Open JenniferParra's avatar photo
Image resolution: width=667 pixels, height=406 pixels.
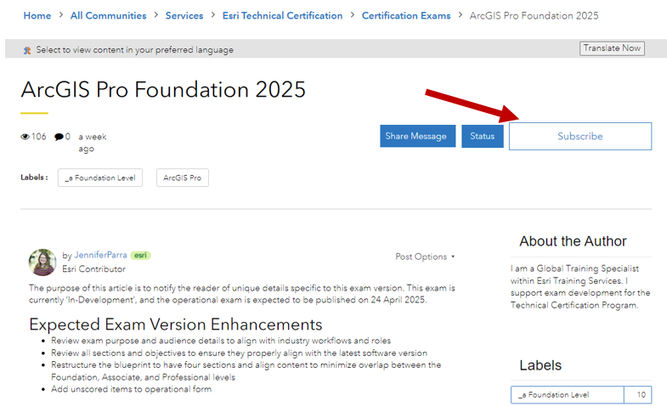pyautogui.click(x=42, y=262)
